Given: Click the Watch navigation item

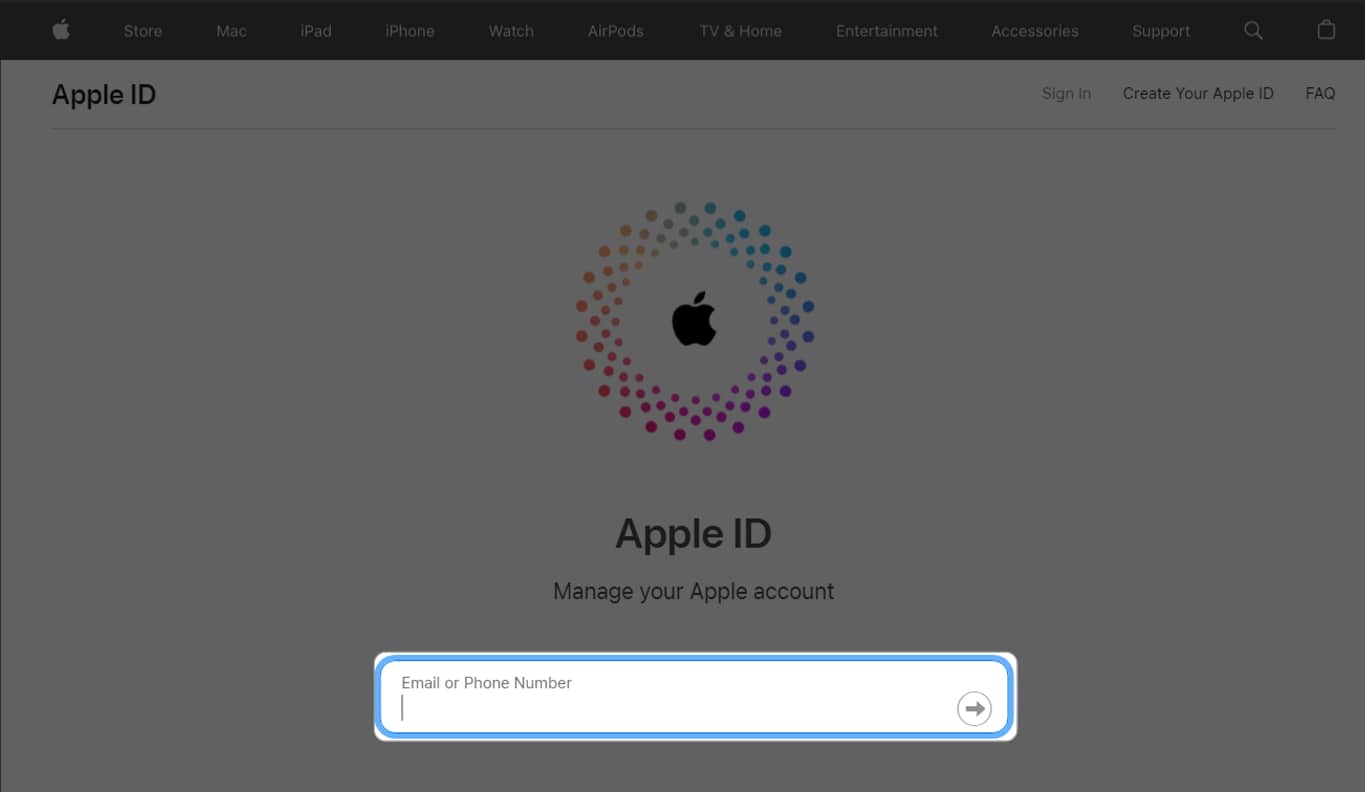Looking at the screenshot, I should pos(510,30).
